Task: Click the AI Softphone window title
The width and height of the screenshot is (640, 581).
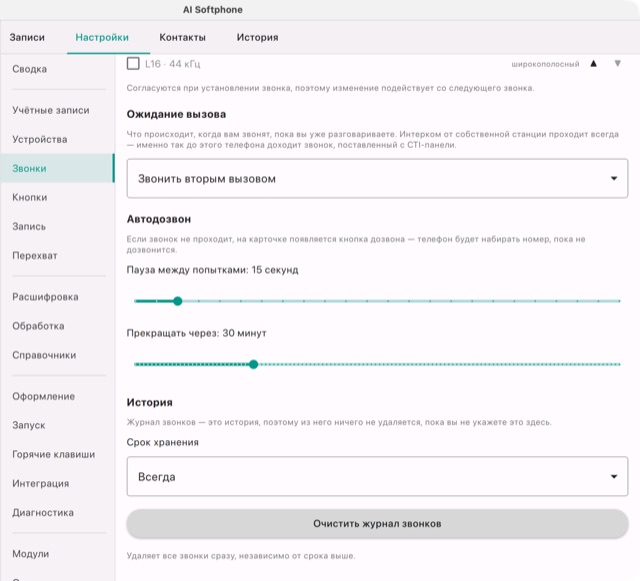Action: [x=213, y=10]
